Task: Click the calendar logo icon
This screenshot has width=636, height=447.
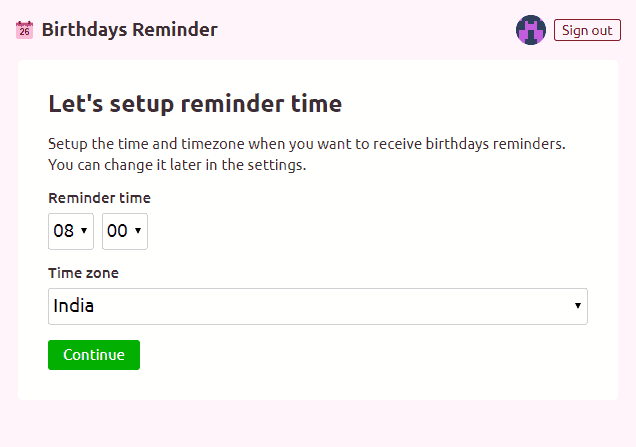Action: (25, 30)
